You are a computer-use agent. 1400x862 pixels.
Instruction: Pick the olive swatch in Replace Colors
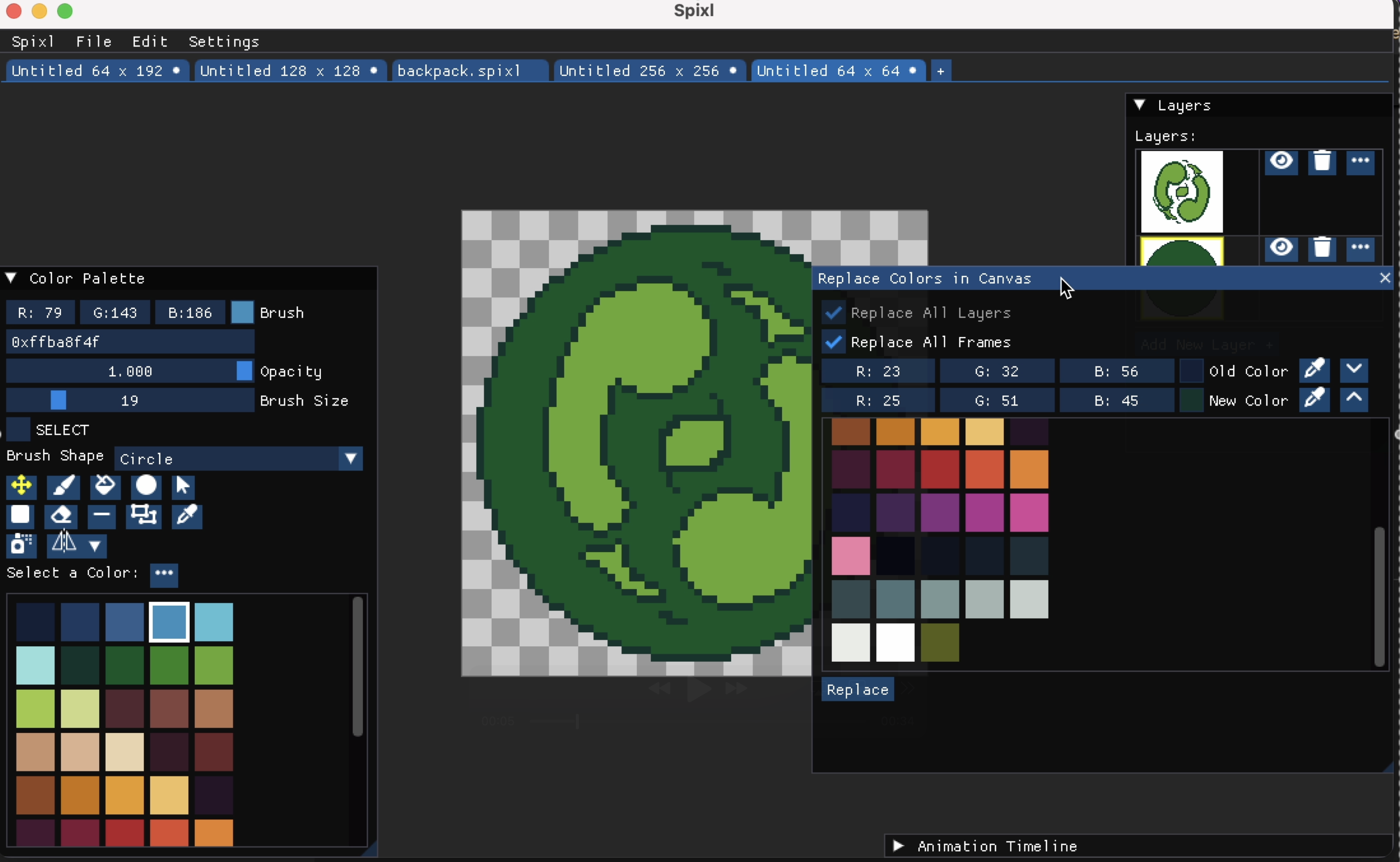[x=940, y=643]
